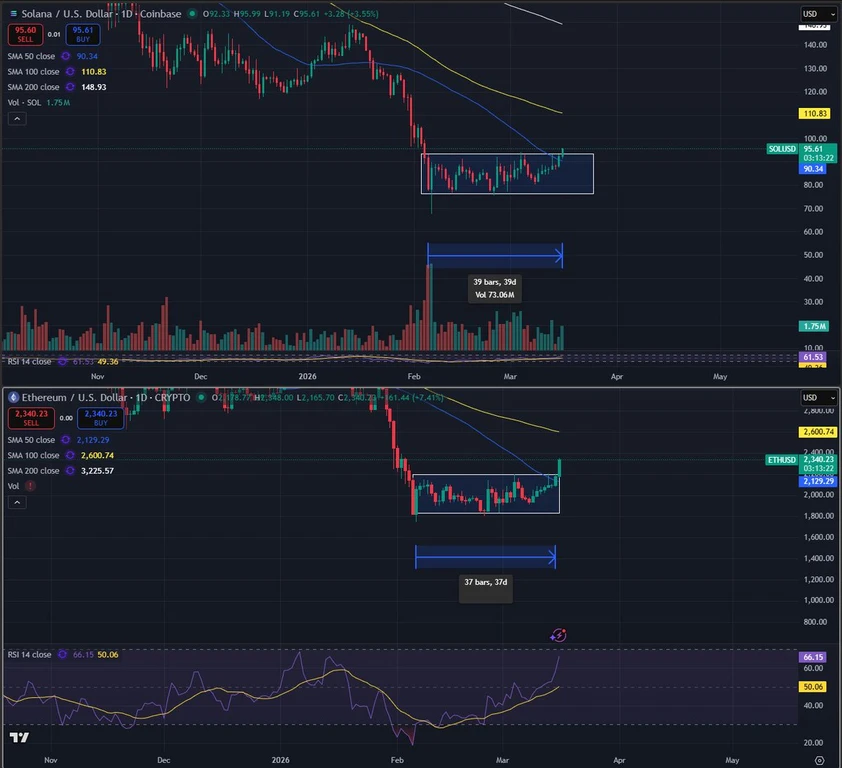Screen dimensions: 842x768
Task: Click the red 95.60 SELL button
Action: pyautogui.click(x=25, y=34)
